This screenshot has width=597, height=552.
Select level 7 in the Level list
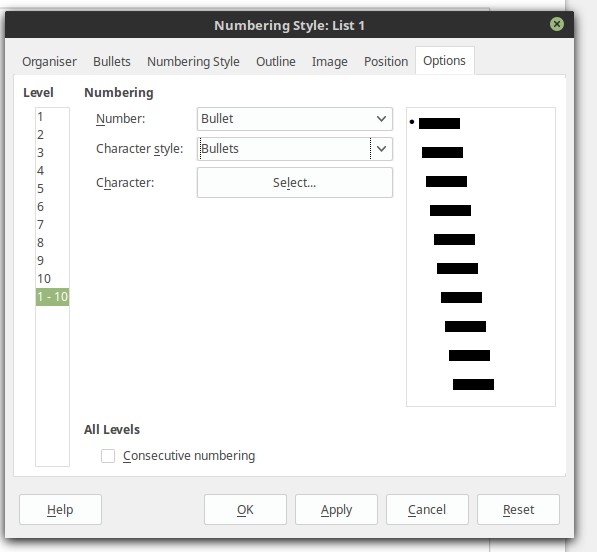(53, 225)
